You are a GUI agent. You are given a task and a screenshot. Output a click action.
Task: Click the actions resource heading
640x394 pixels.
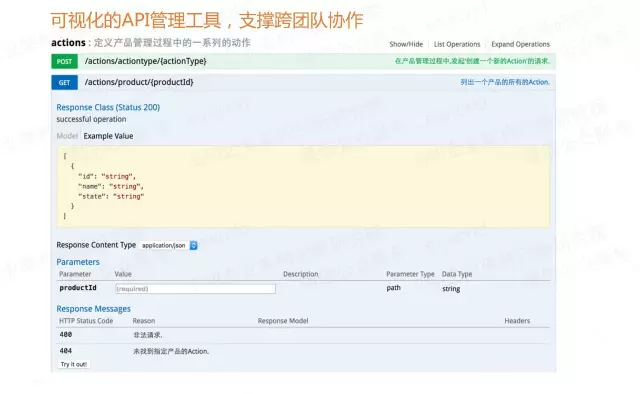(68, 42)
